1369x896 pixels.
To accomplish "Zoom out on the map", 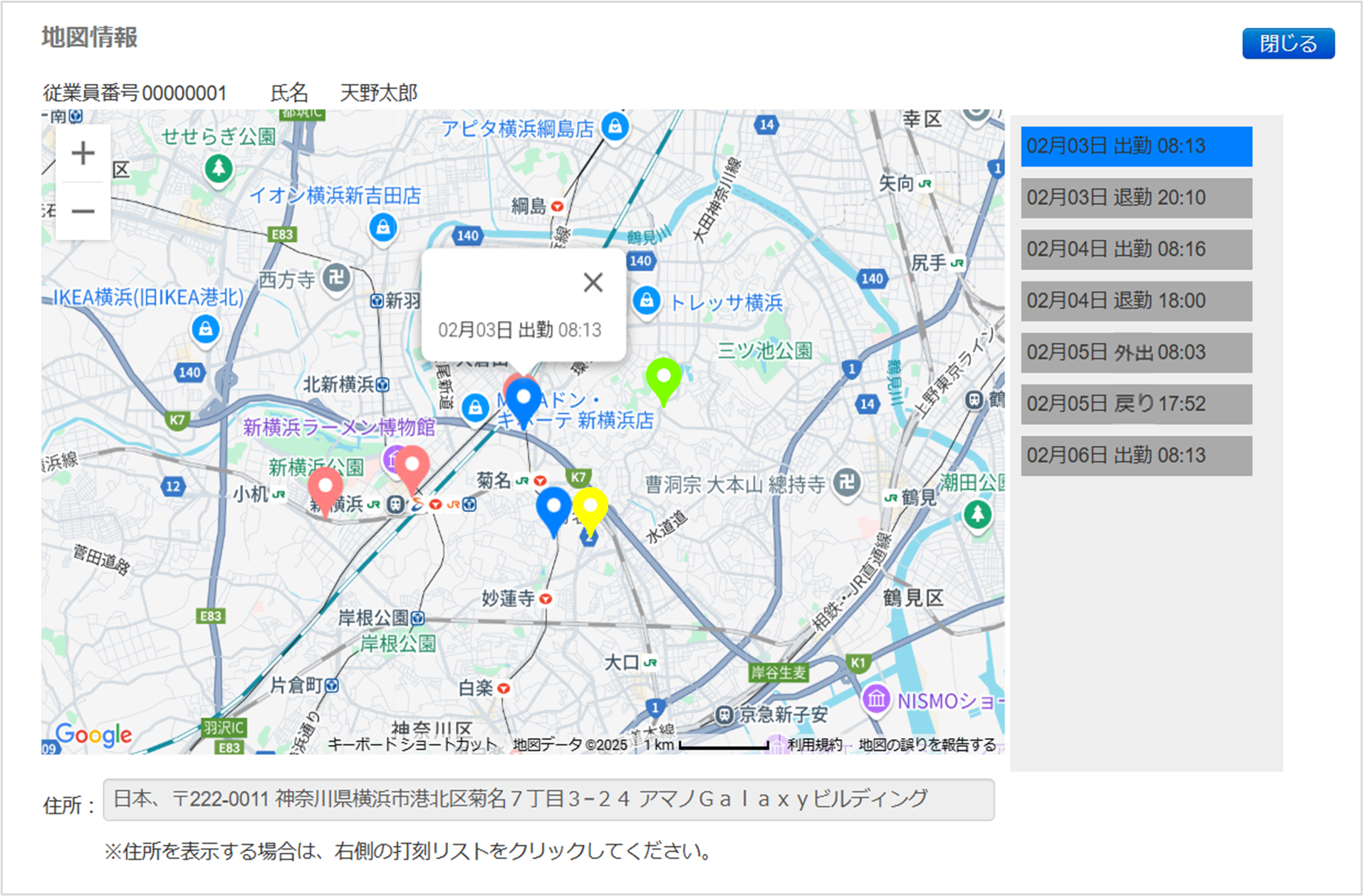I will (x=82, y=212).
